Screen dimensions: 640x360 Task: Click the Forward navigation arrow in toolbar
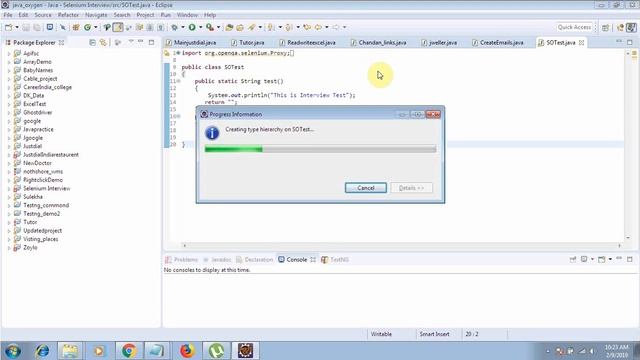[x=336, y=27]
